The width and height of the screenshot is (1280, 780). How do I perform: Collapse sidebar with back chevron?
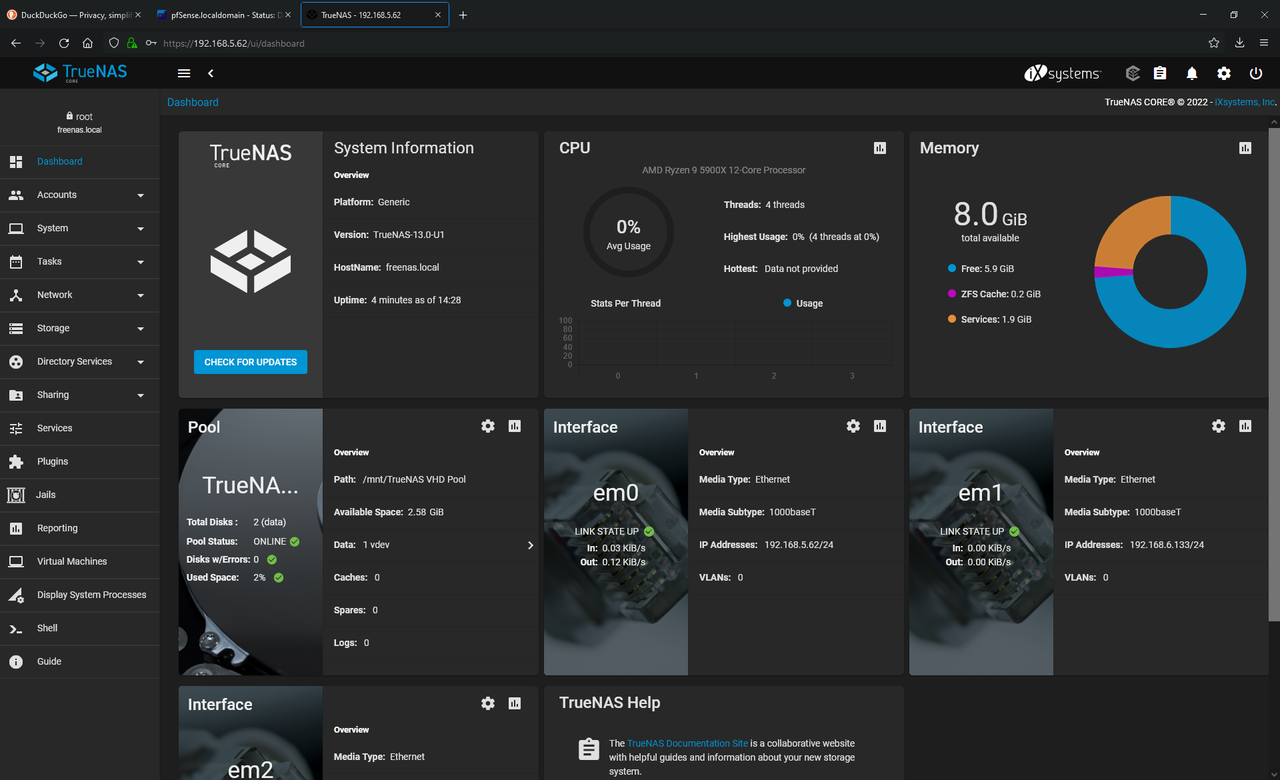pos(211,73)
